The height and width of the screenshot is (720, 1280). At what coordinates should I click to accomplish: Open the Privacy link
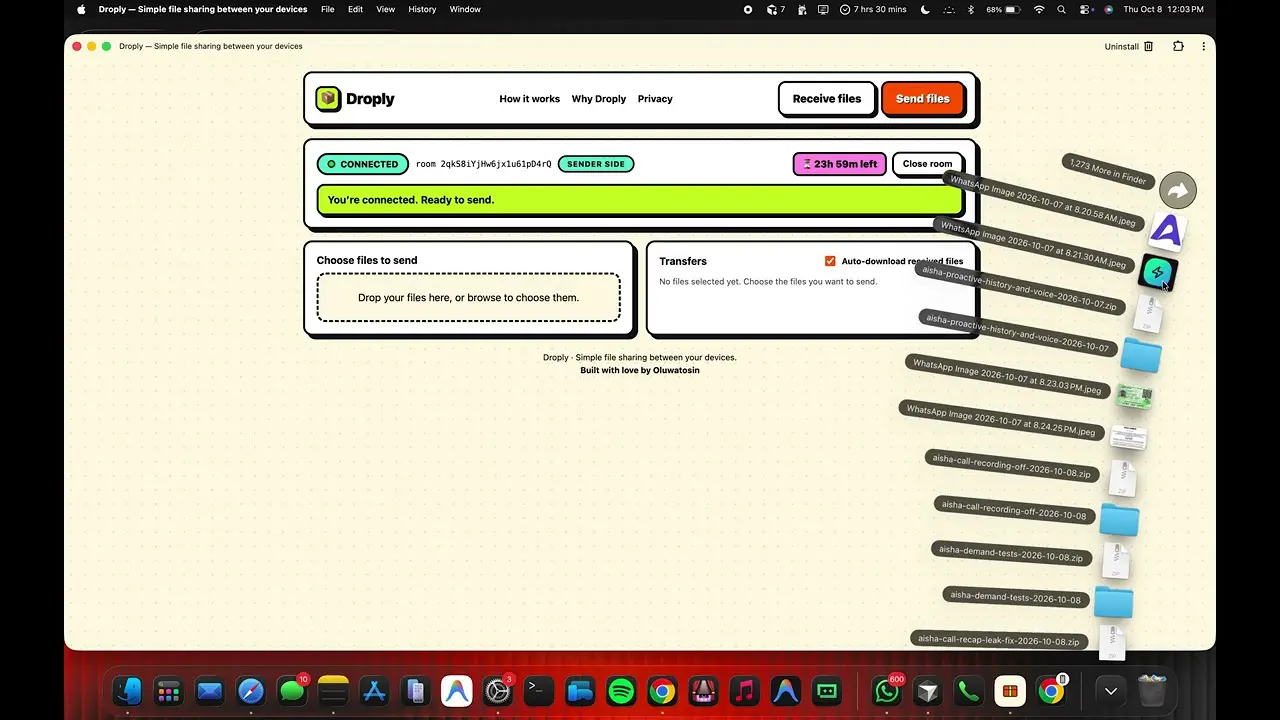click(x=655, y=99)
